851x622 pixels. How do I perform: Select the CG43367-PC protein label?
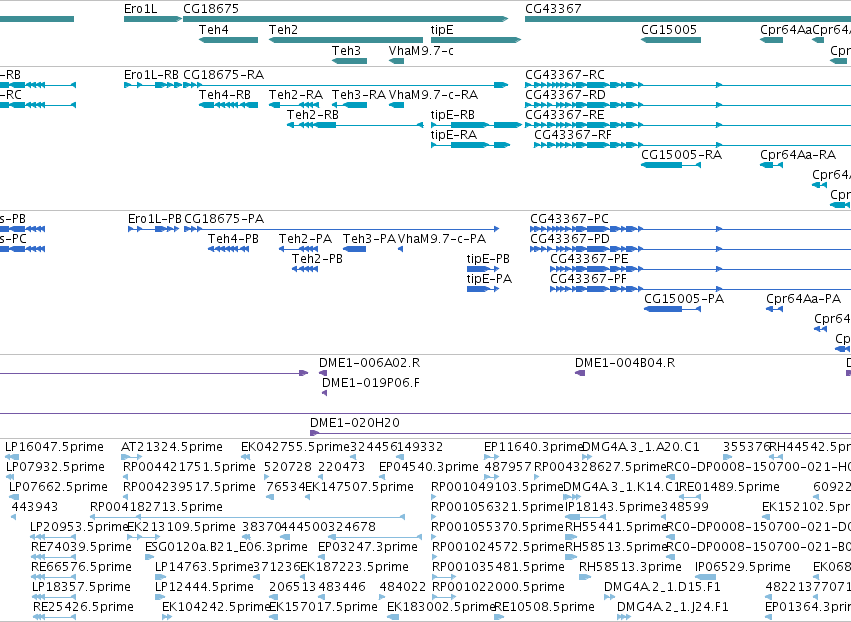pos(569,219)
